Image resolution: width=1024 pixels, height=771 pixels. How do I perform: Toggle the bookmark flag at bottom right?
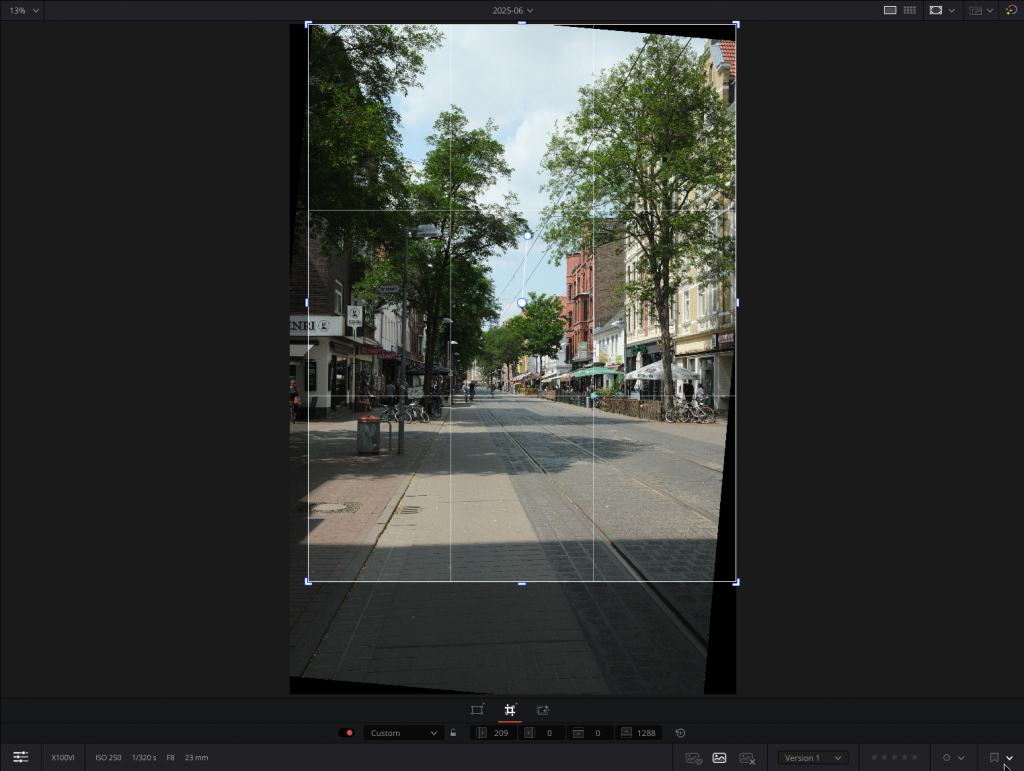(x=993, y=758)
